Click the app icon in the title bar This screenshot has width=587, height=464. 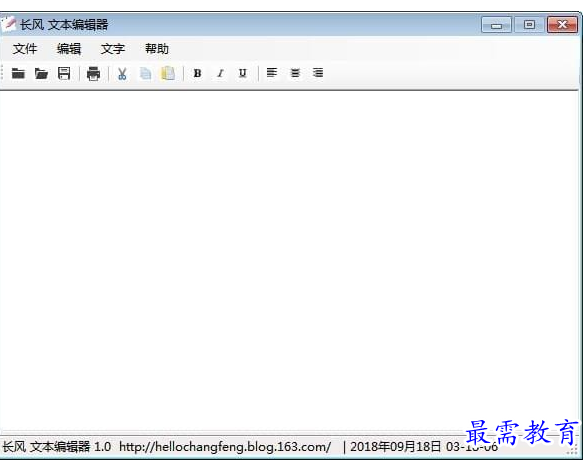click(x=8, y=24)
